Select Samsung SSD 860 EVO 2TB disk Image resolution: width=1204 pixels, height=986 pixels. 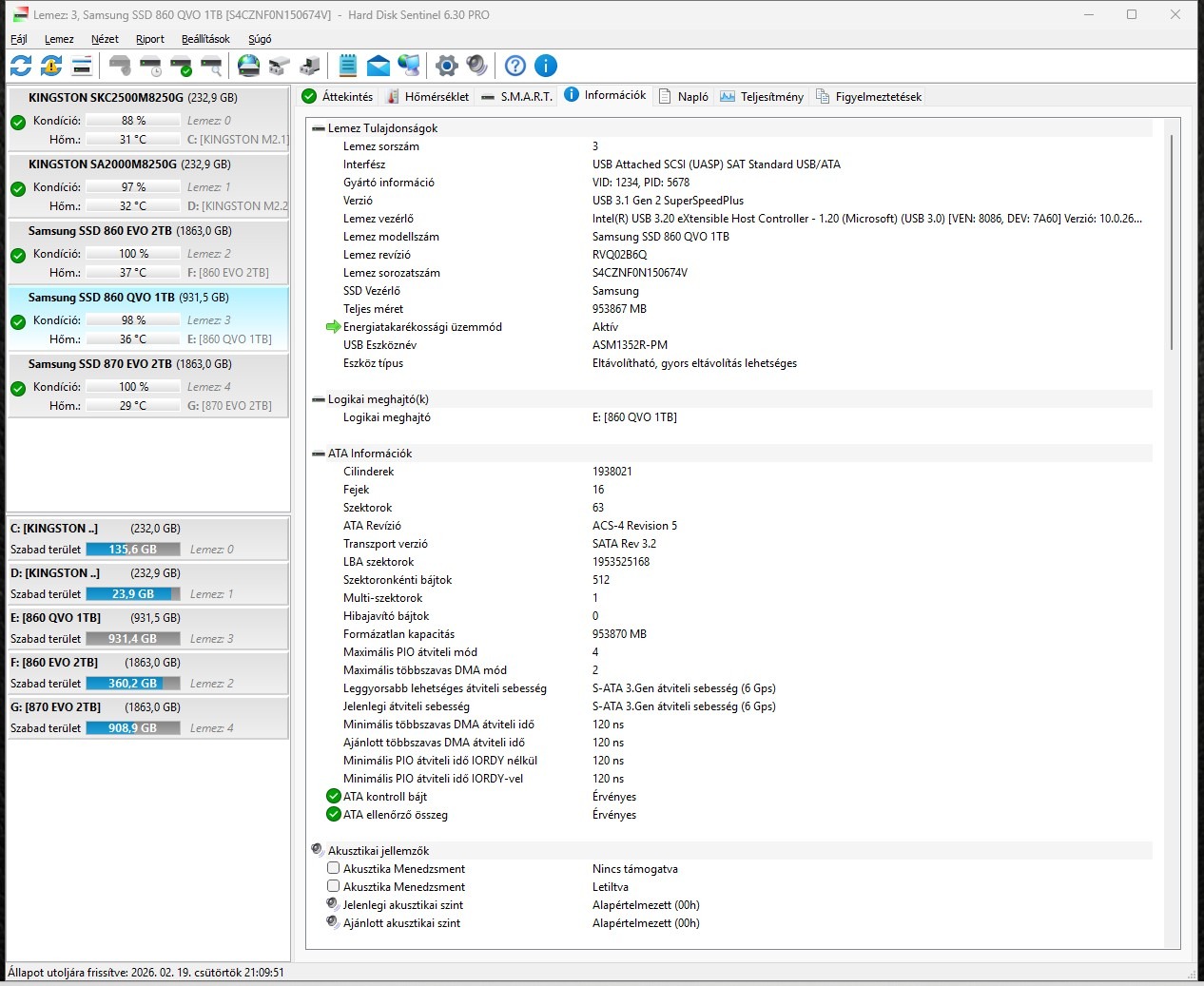[x=148, y=252]
